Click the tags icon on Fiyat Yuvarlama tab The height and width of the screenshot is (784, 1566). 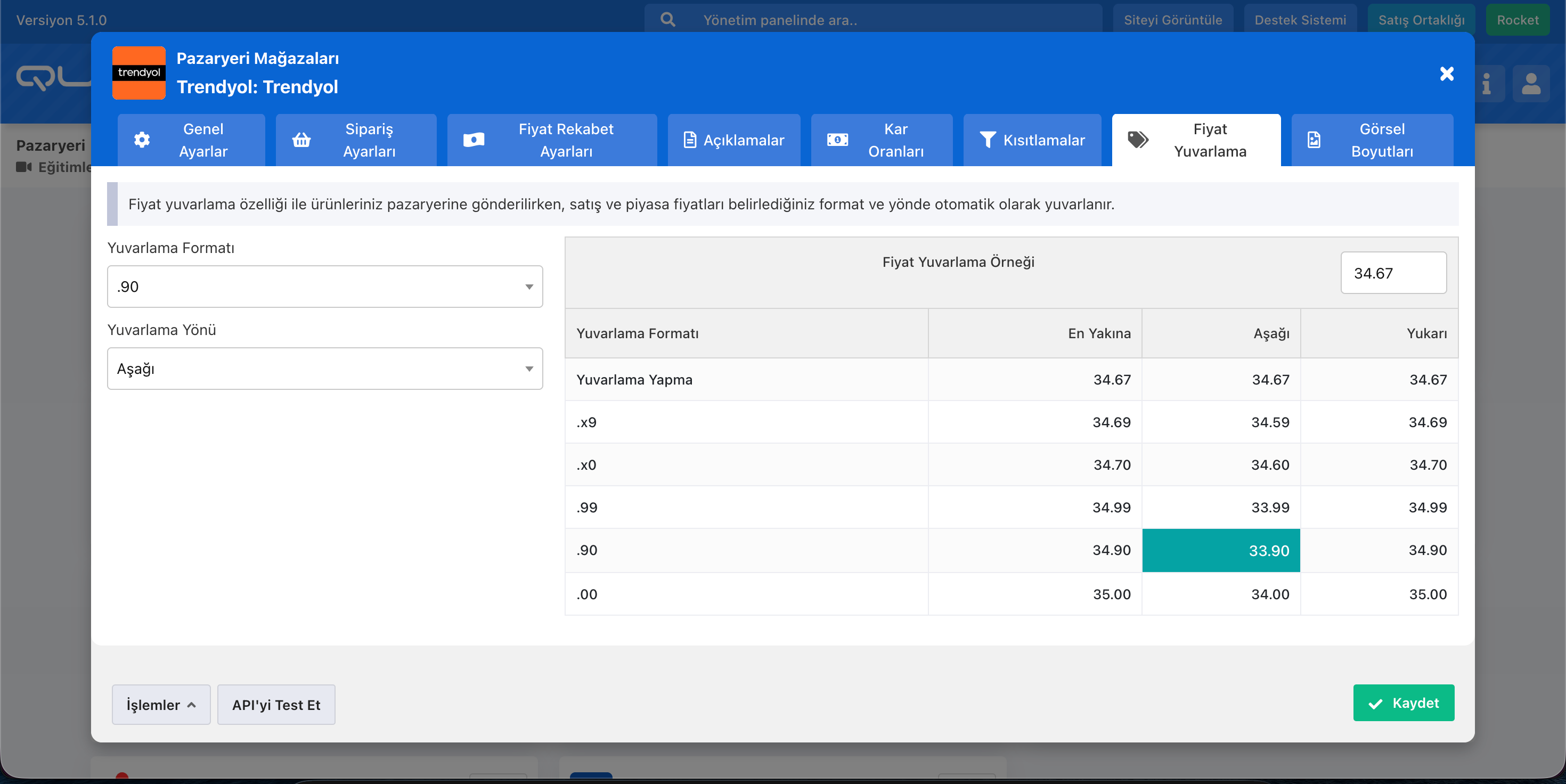click(x=1137, y=140)
